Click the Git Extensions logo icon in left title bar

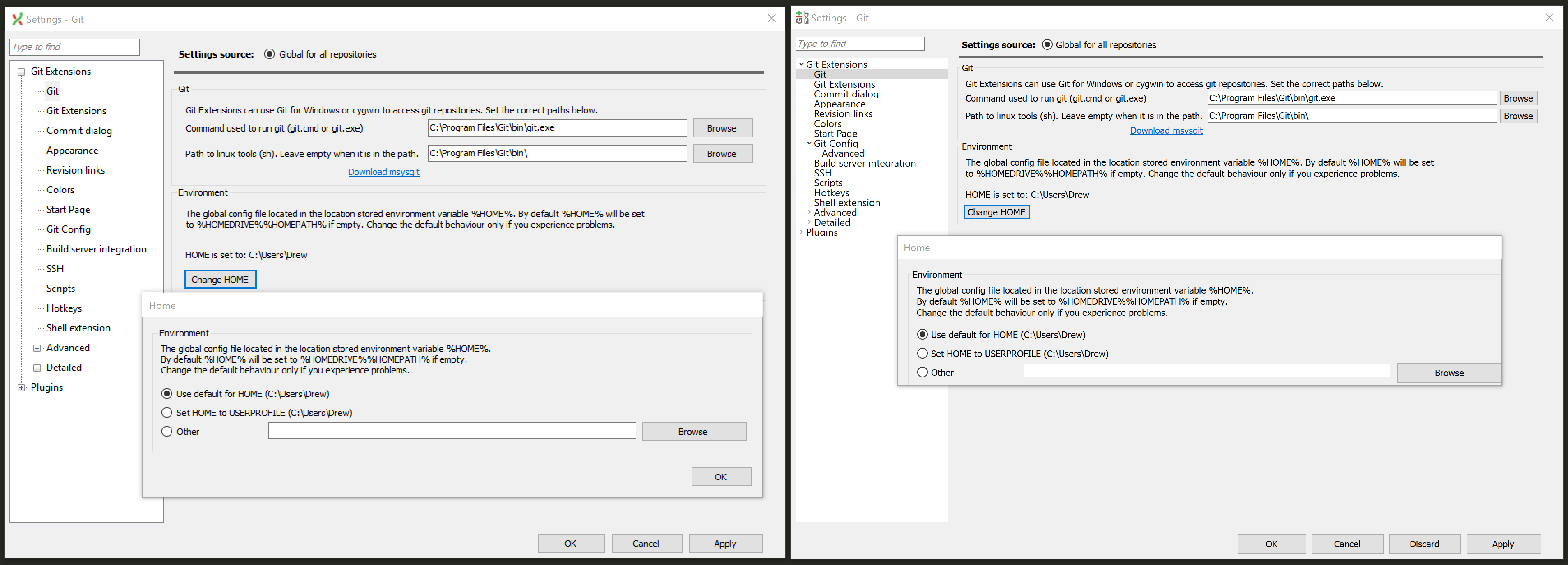pyautogui.click(x=17, y=19)
